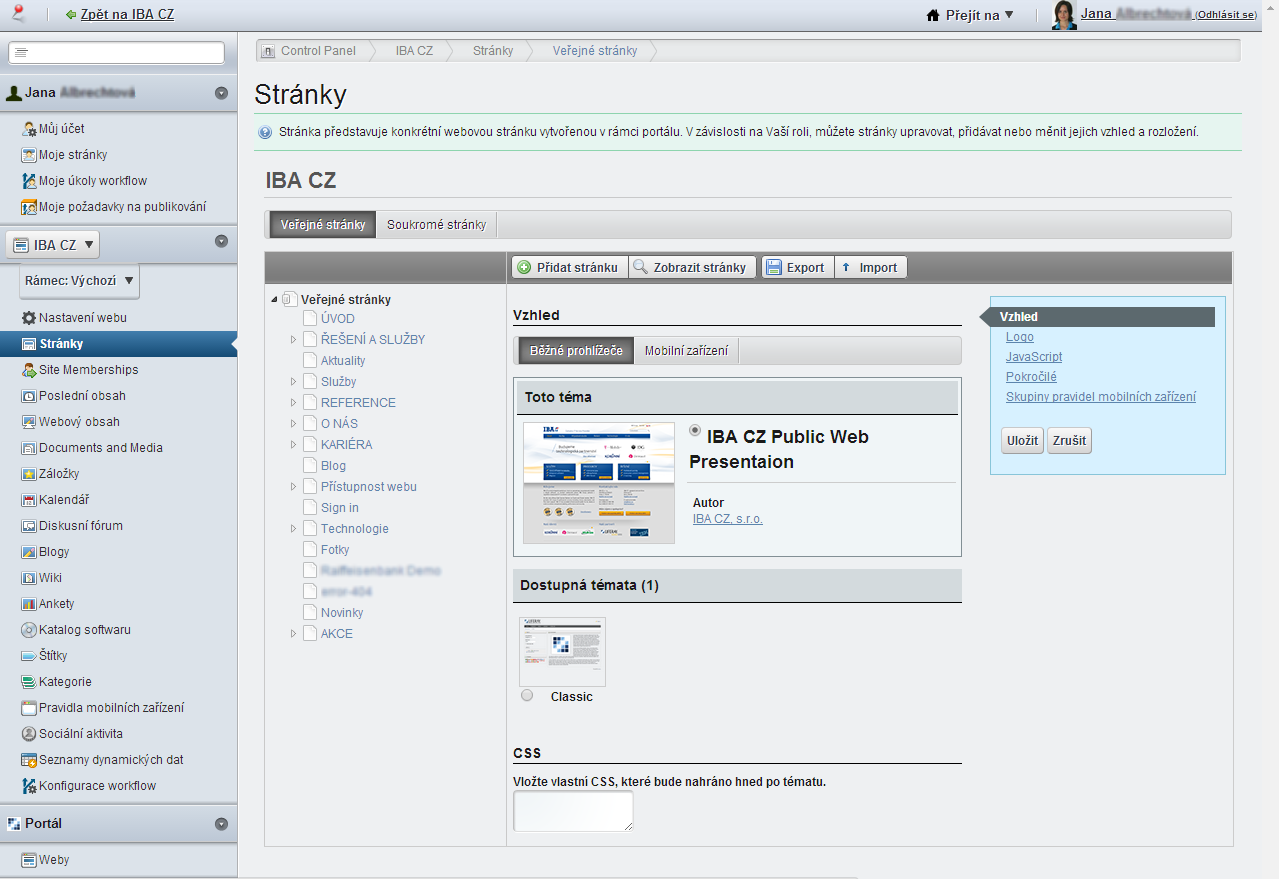Screen dimensions: 1281x879
Task: Click Moje požadavky na publikování icon
Action: pos(29,207)
